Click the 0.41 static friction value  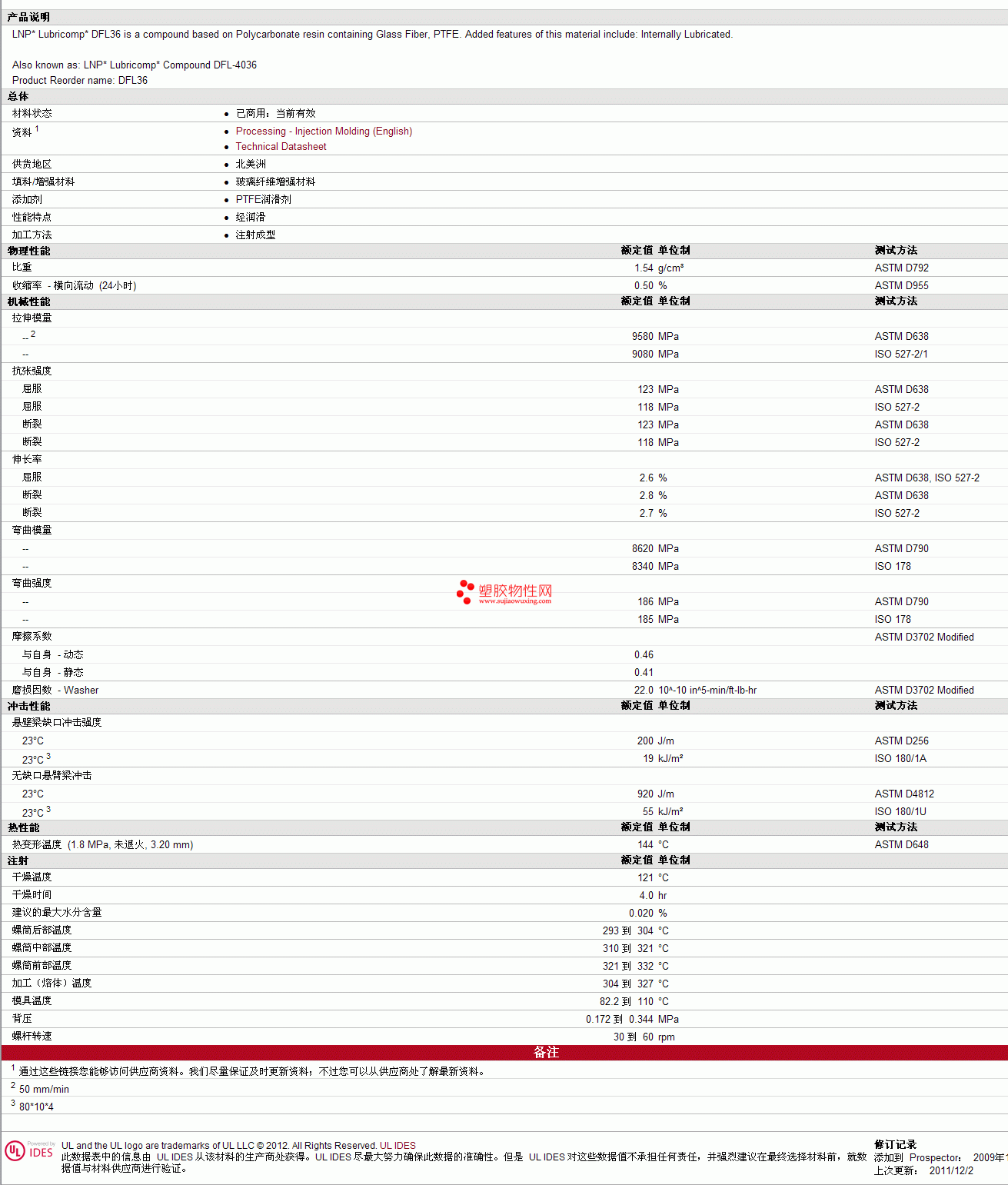pos(644,673)
